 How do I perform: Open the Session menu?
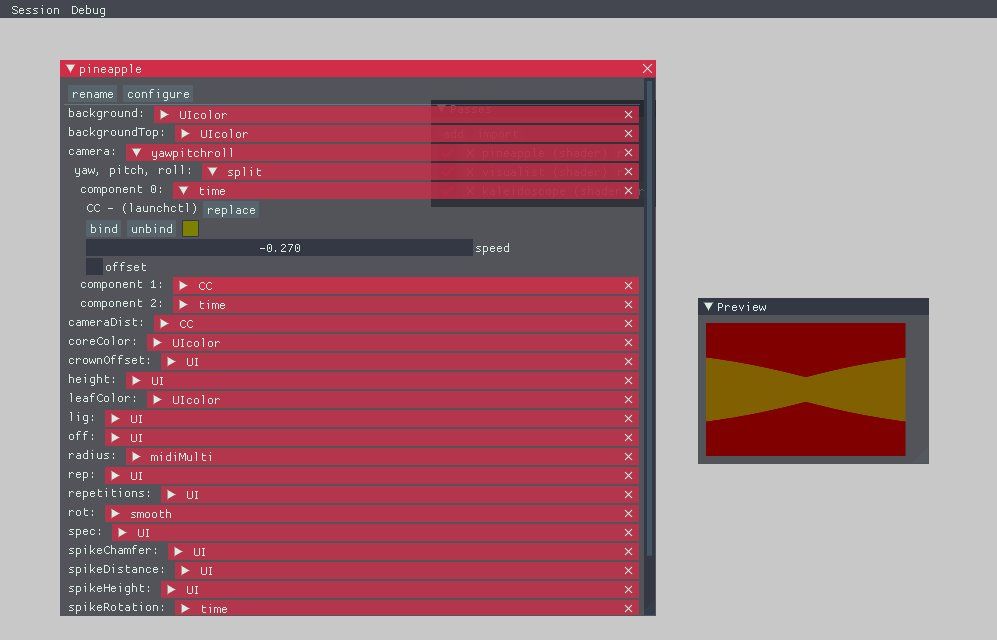coord(35,10)
